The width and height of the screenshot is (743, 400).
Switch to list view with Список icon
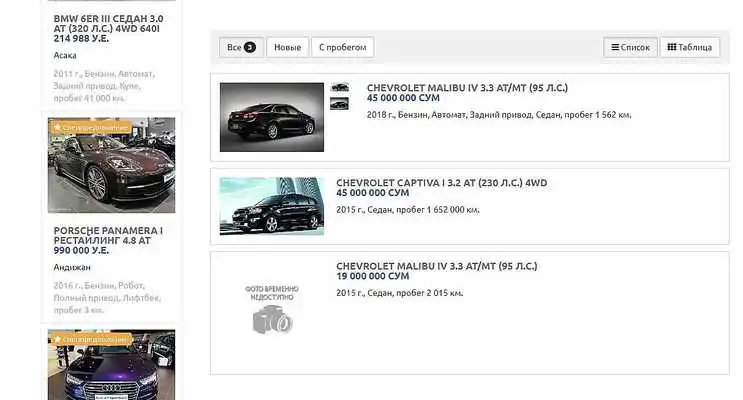pyautogui.click(x=630, y=47)
